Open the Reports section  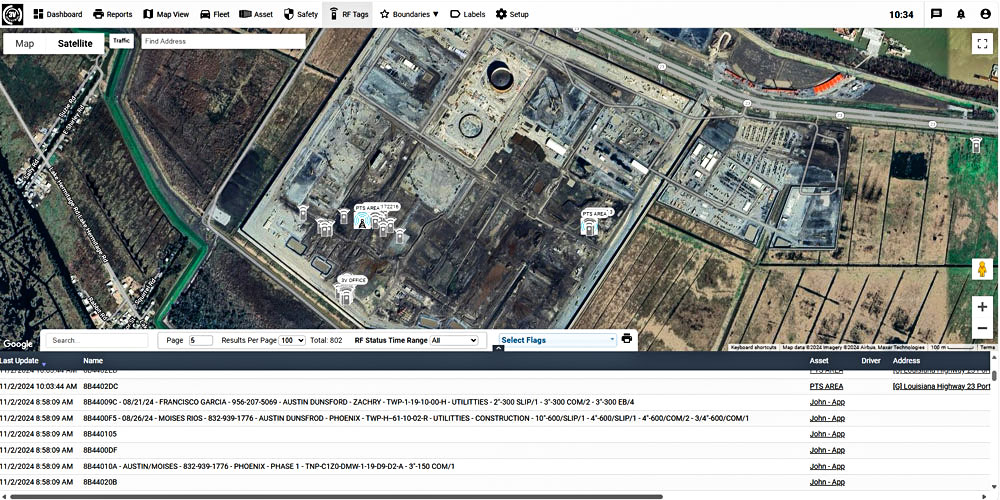[x=112, y=14]
